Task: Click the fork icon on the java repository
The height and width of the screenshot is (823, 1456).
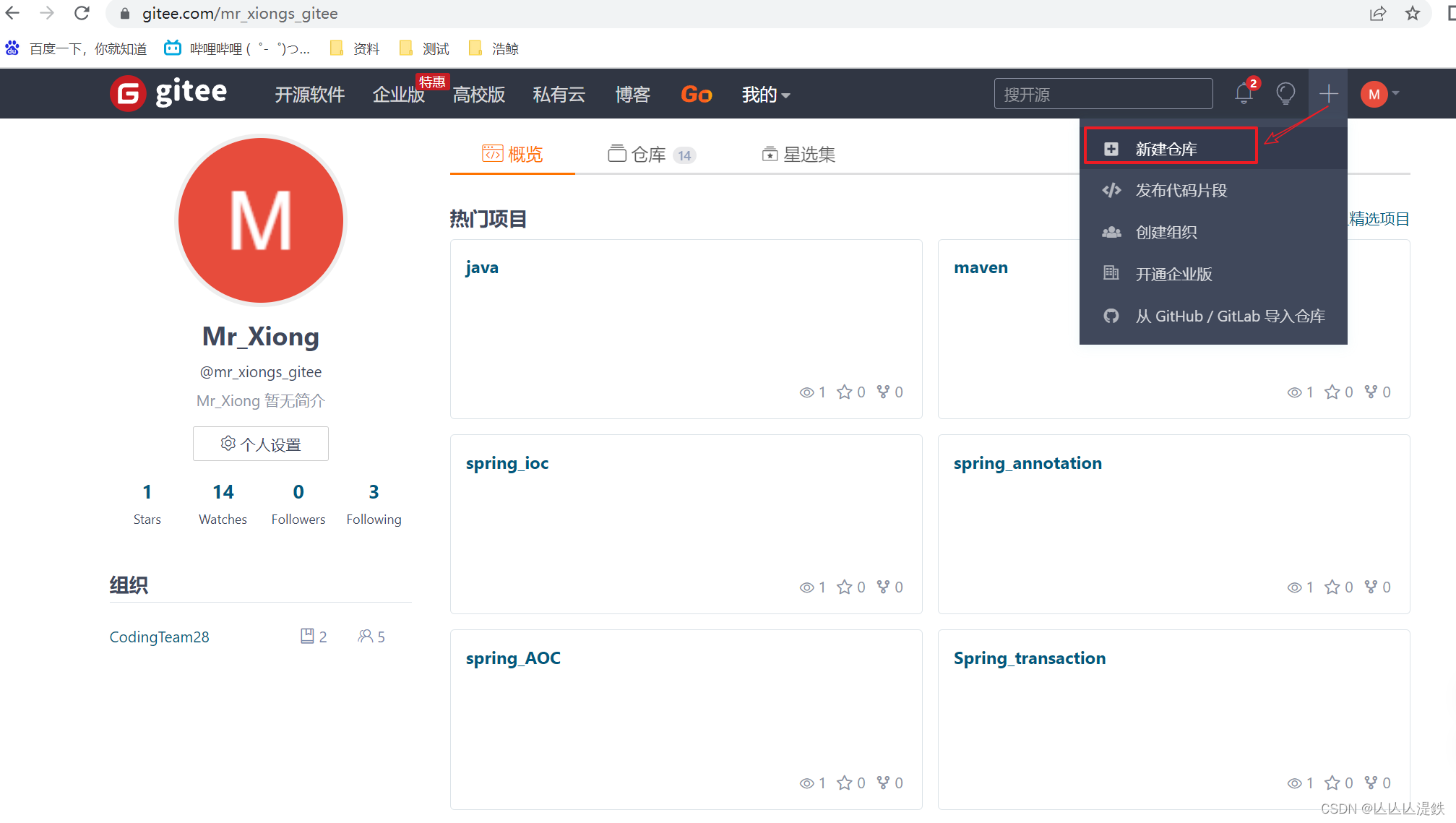Action: click(884, 392)
